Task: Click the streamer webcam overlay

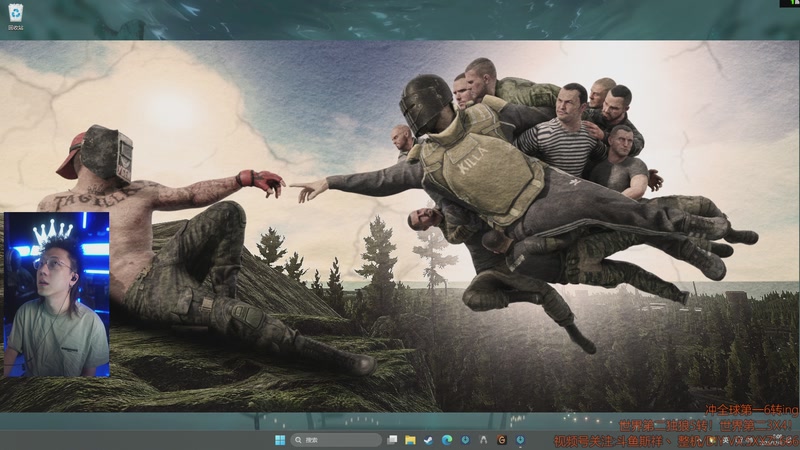Action: pyautogui.click(x=57, y=295)
